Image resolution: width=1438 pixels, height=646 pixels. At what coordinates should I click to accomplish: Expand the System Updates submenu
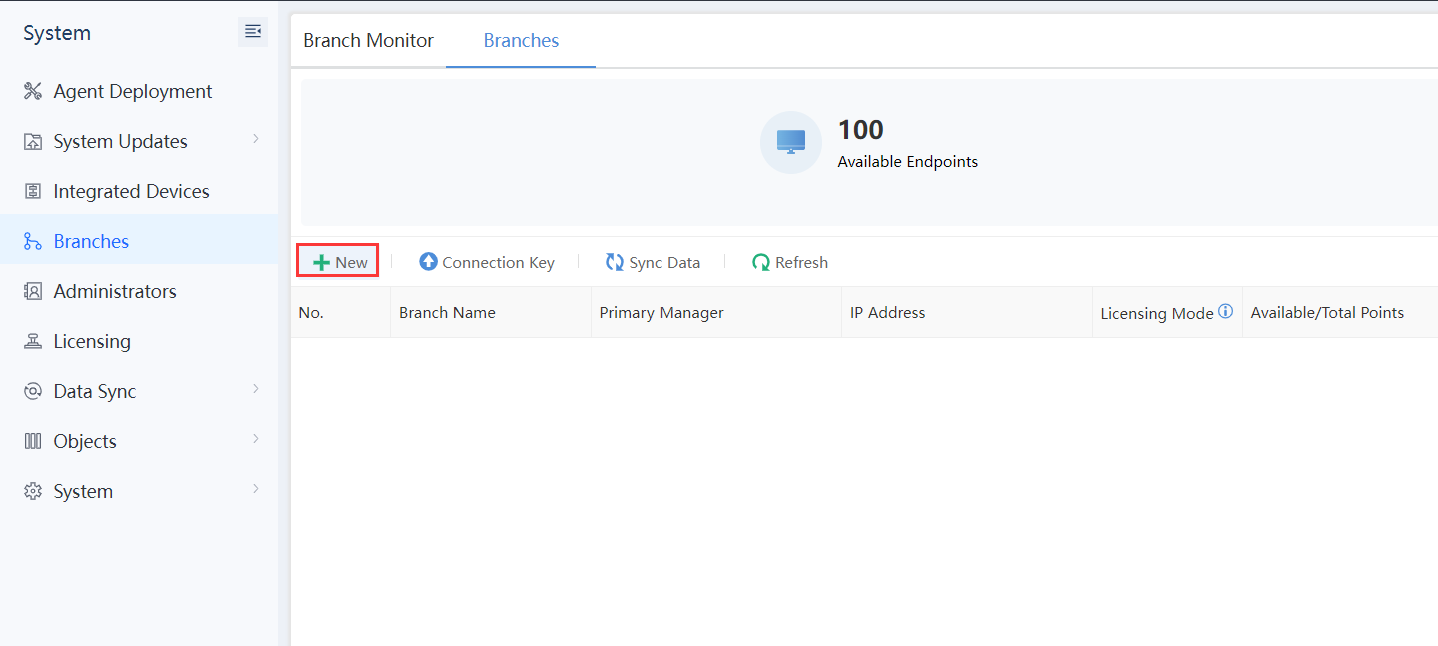(x=256, y=139)
